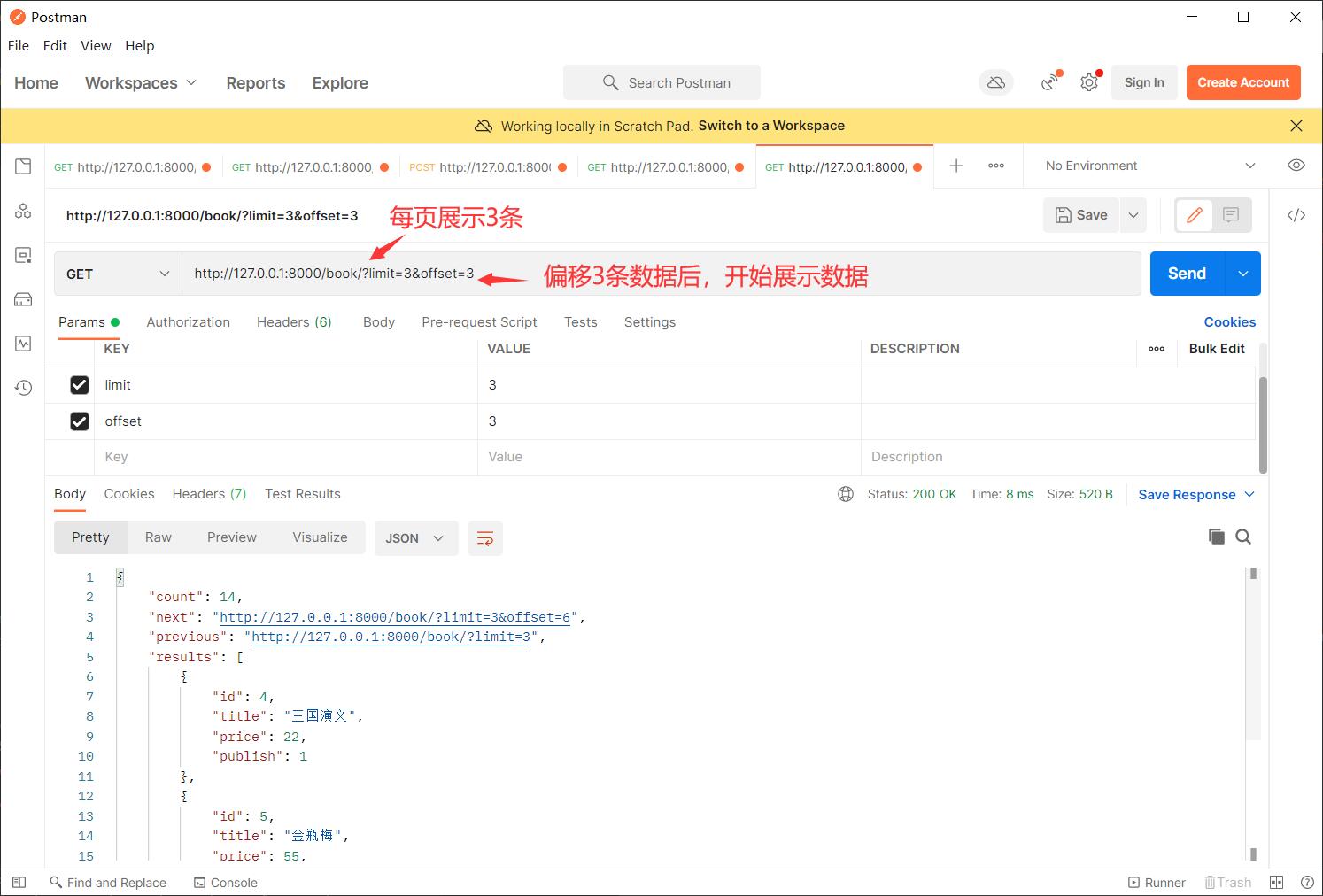The width and height of the screenshot is (1323, 896).
Task: Open the help icon in status bar
Action: (x=1307, y=883)
